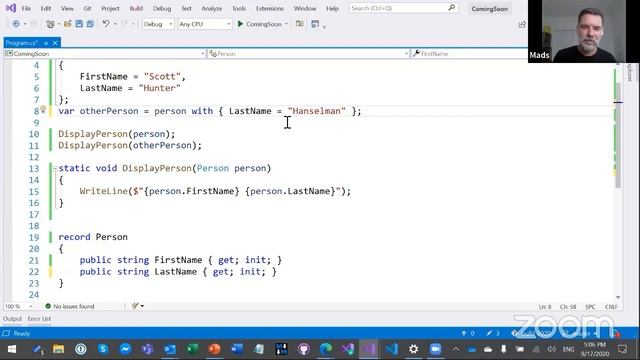Screen dimensions: 640x360
Task: Click the Navigate Backward toolbar icon
Action: pos(16,24)
